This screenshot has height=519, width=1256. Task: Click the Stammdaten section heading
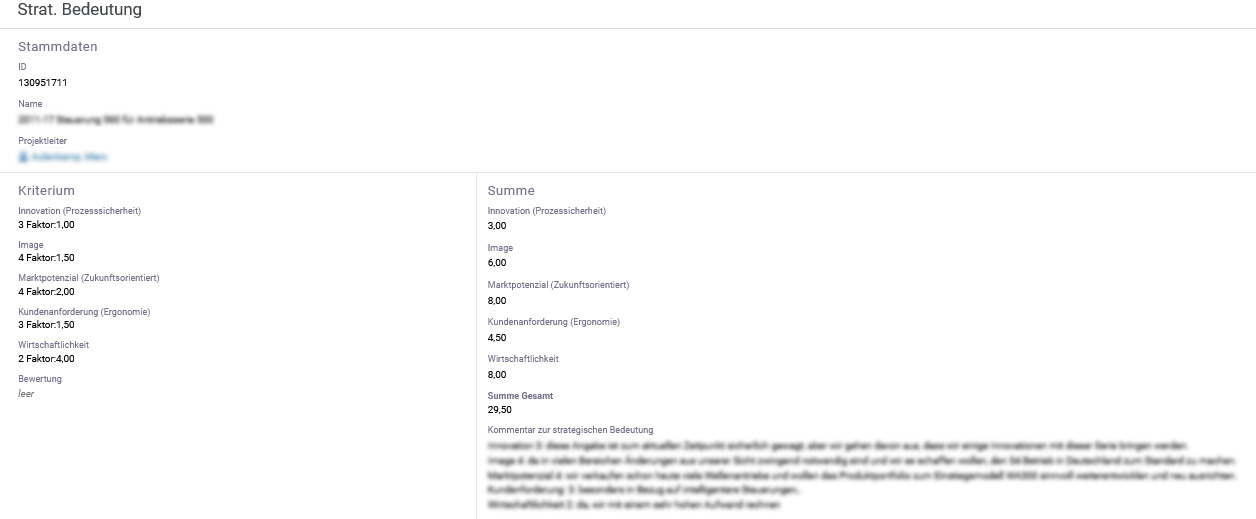pyautogui.click(x=58, y=46)
